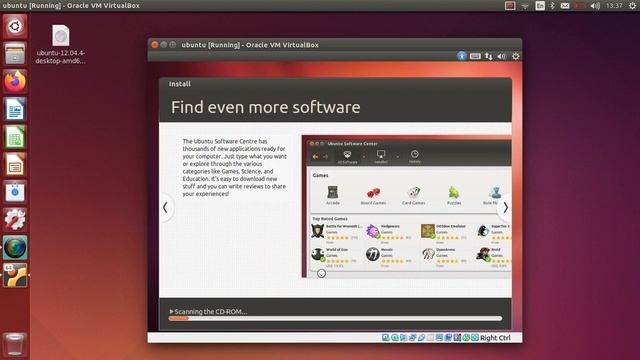
Task: Open the guest accessibility indicator icon
Action: pos(461,56)
